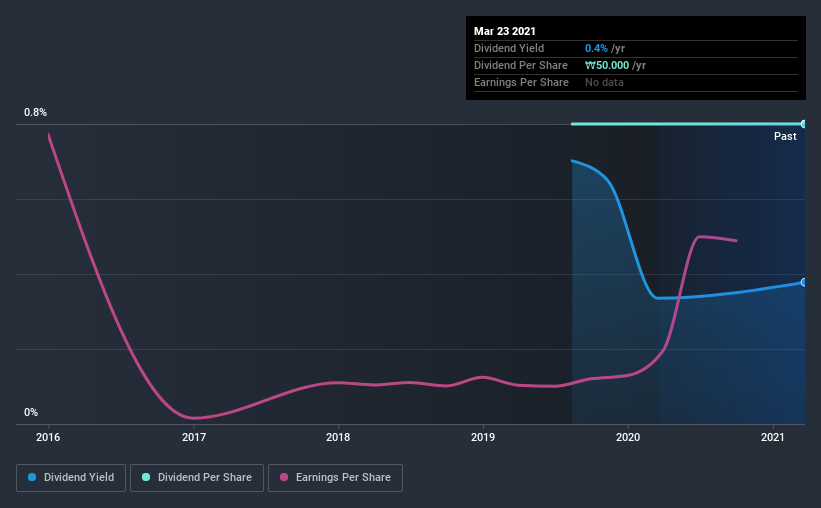Click the Past region label
The image size is (821, 508).
click(785, 136)
